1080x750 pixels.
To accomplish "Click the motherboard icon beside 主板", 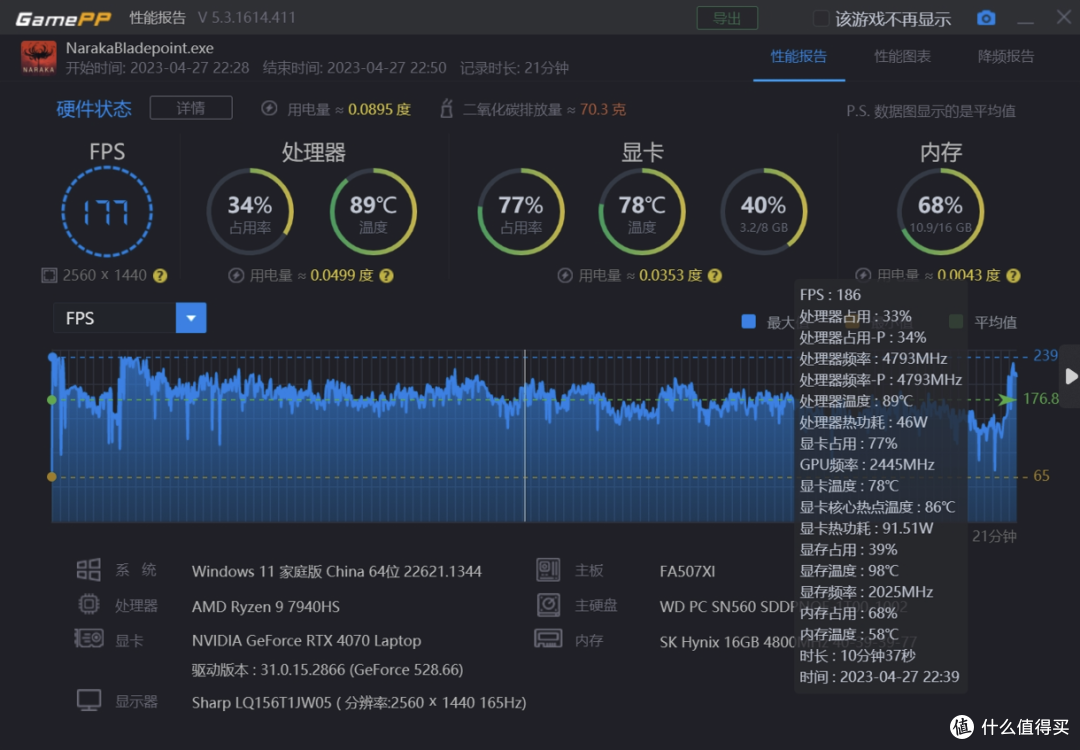I will [548, 570].
